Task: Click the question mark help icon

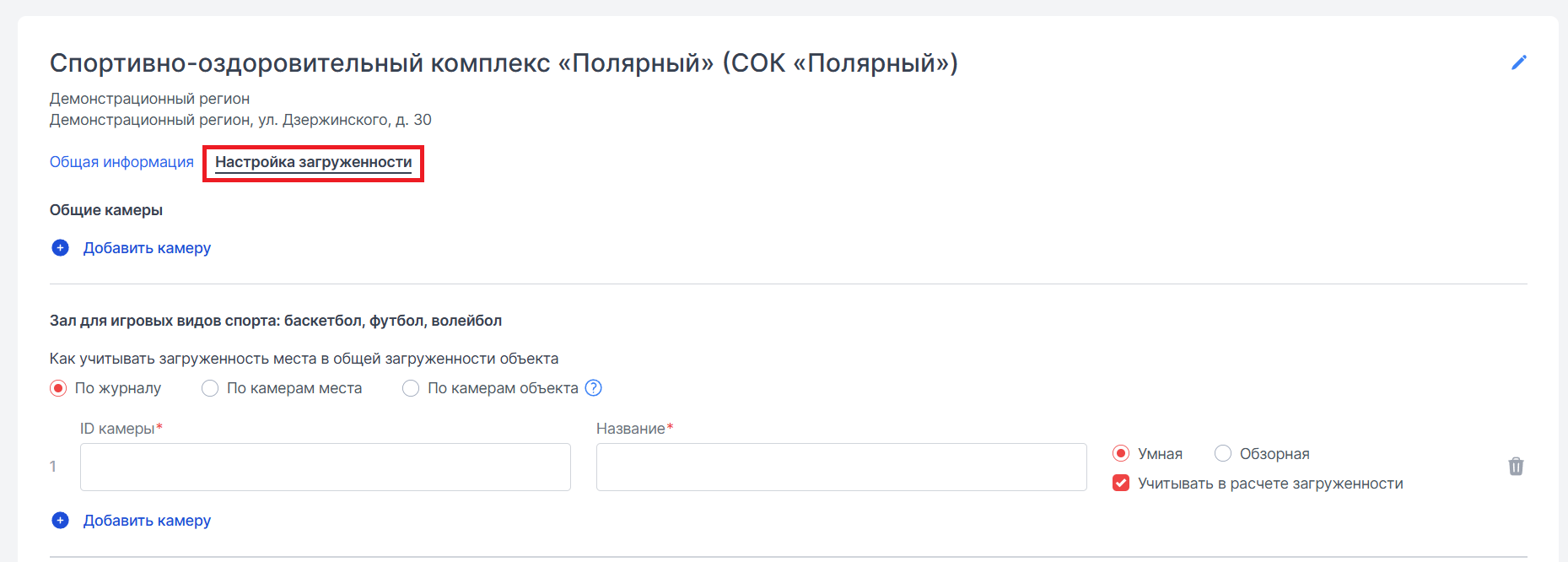Action: click(594, 388)
